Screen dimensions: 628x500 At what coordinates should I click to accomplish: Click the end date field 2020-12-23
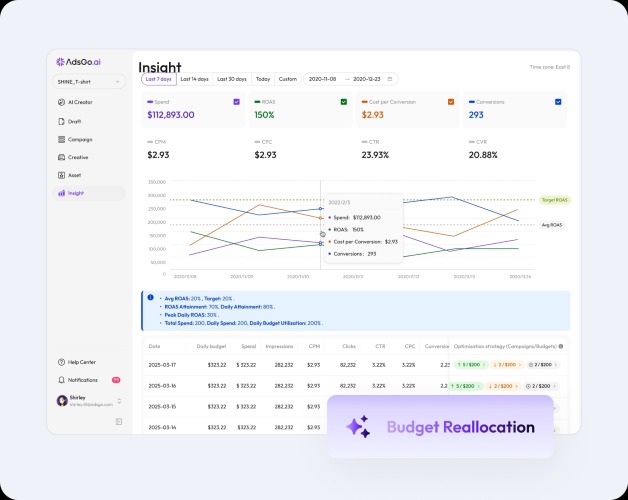point(367,79)
